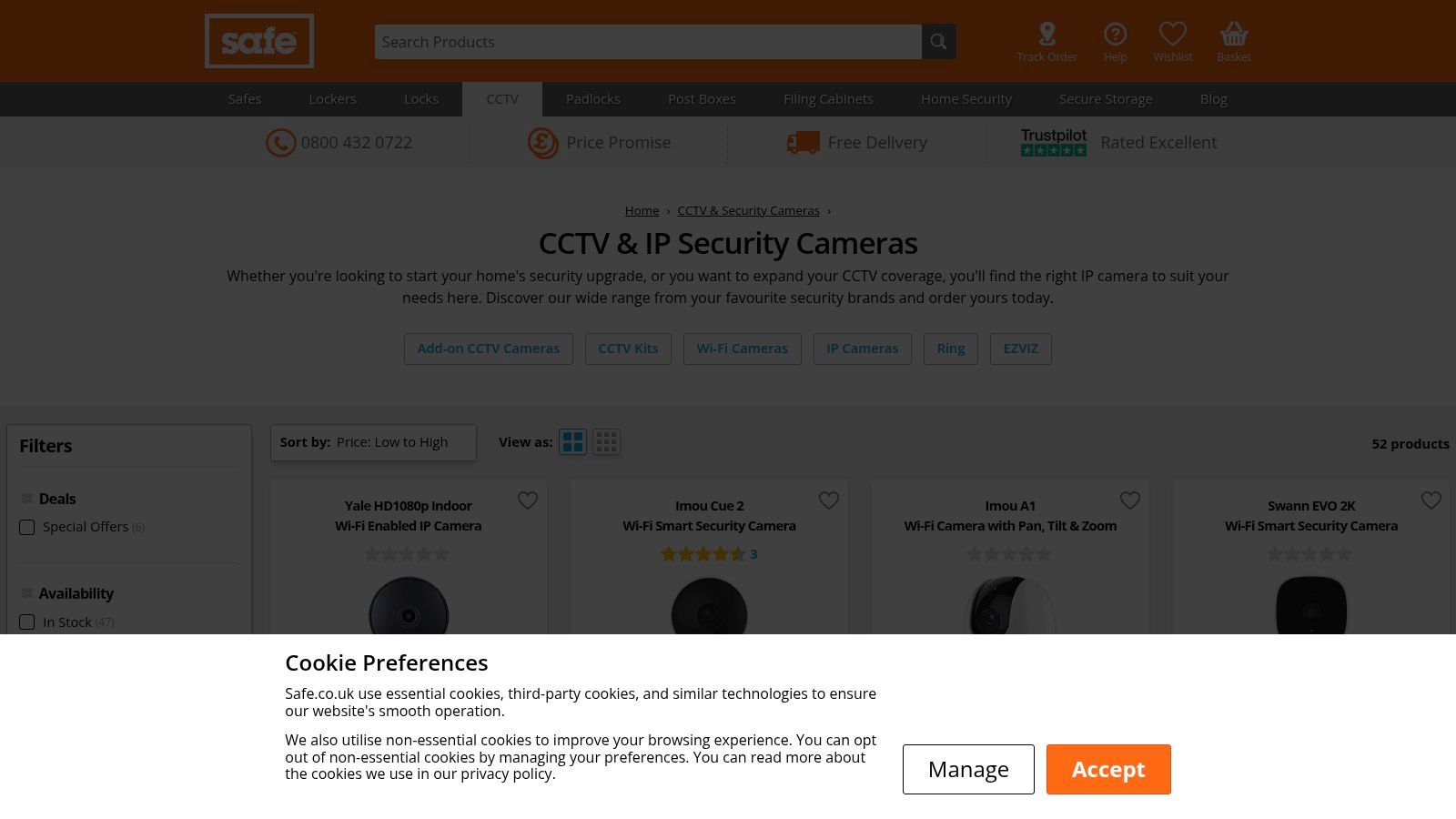Click the Wi-Fi Cameras category link

[742, 349]
